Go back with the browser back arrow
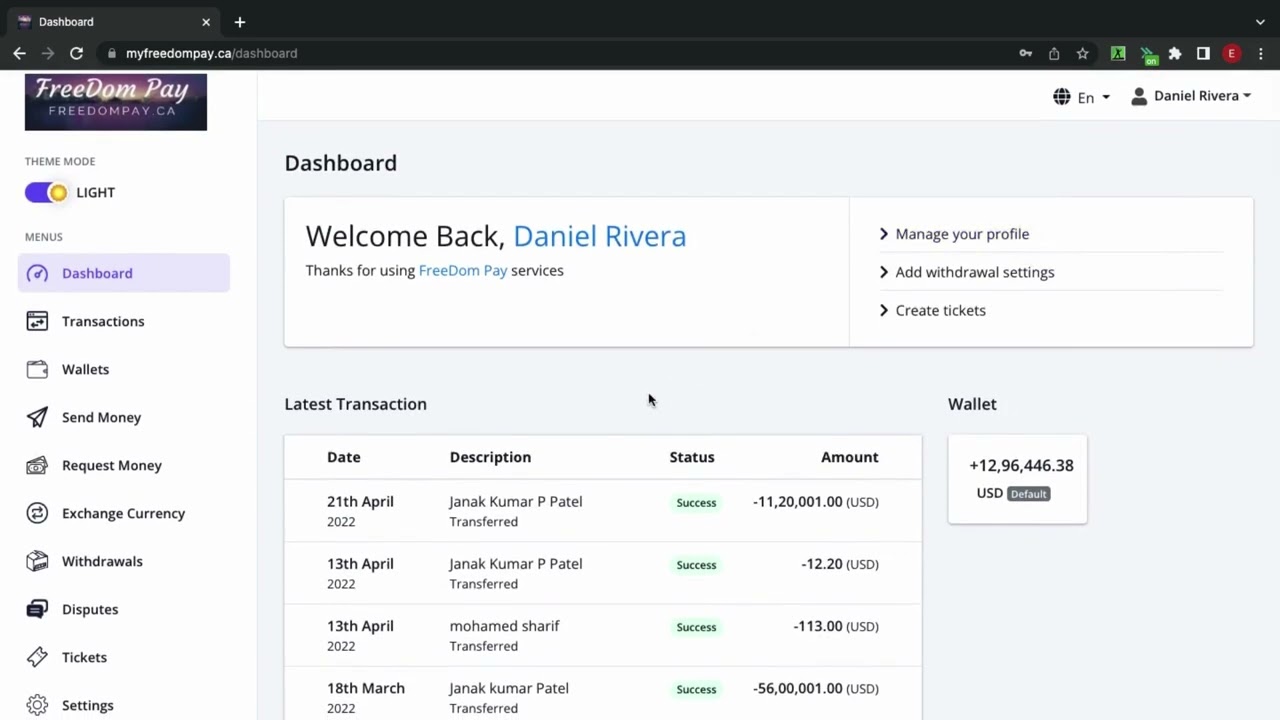The height and width of the screenshot is (720, 1280). (x=19, y=53)
